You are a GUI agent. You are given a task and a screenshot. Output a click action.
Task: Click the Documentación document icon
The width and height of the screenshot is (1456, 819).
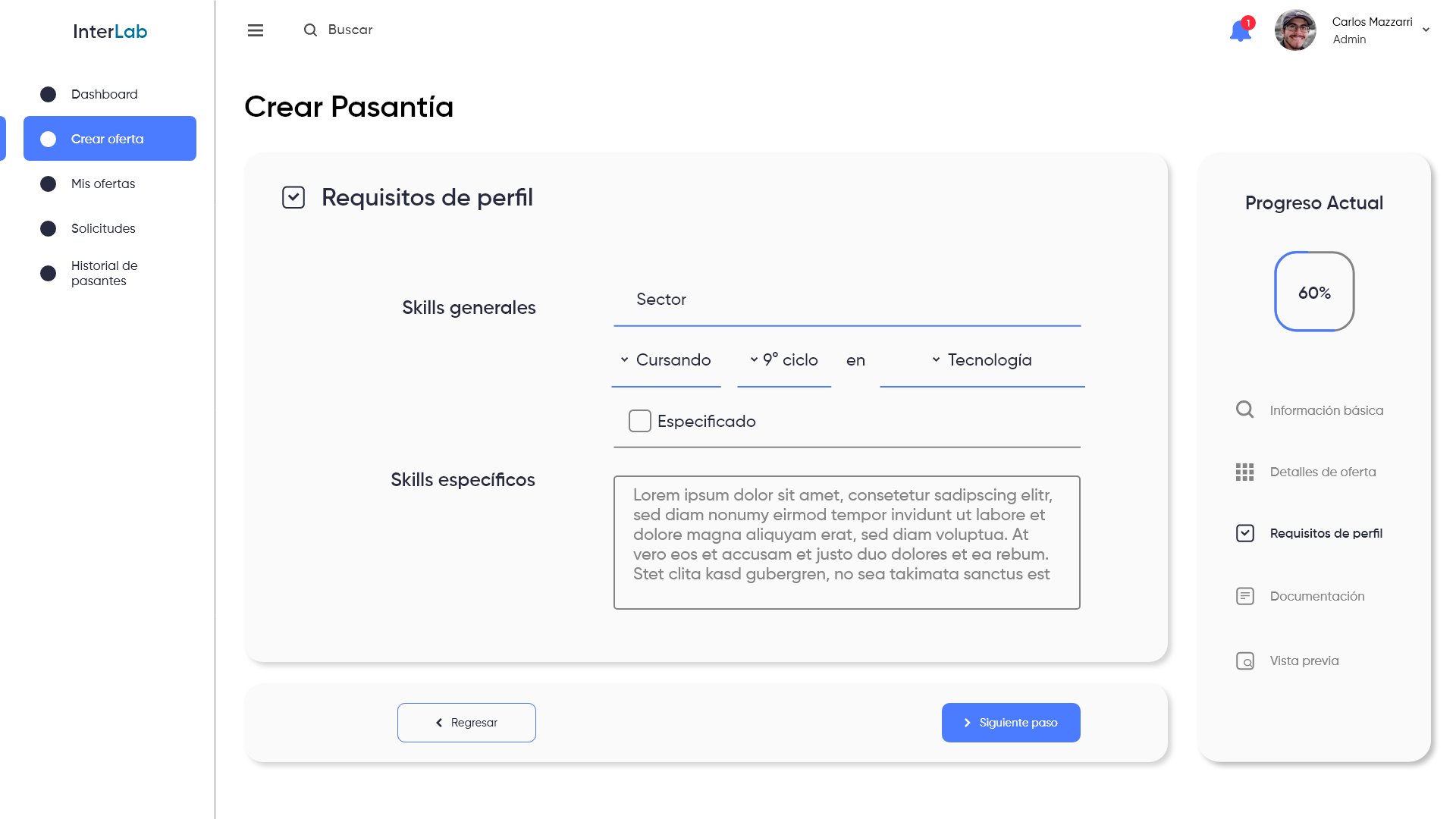[x=1244, y=596]
